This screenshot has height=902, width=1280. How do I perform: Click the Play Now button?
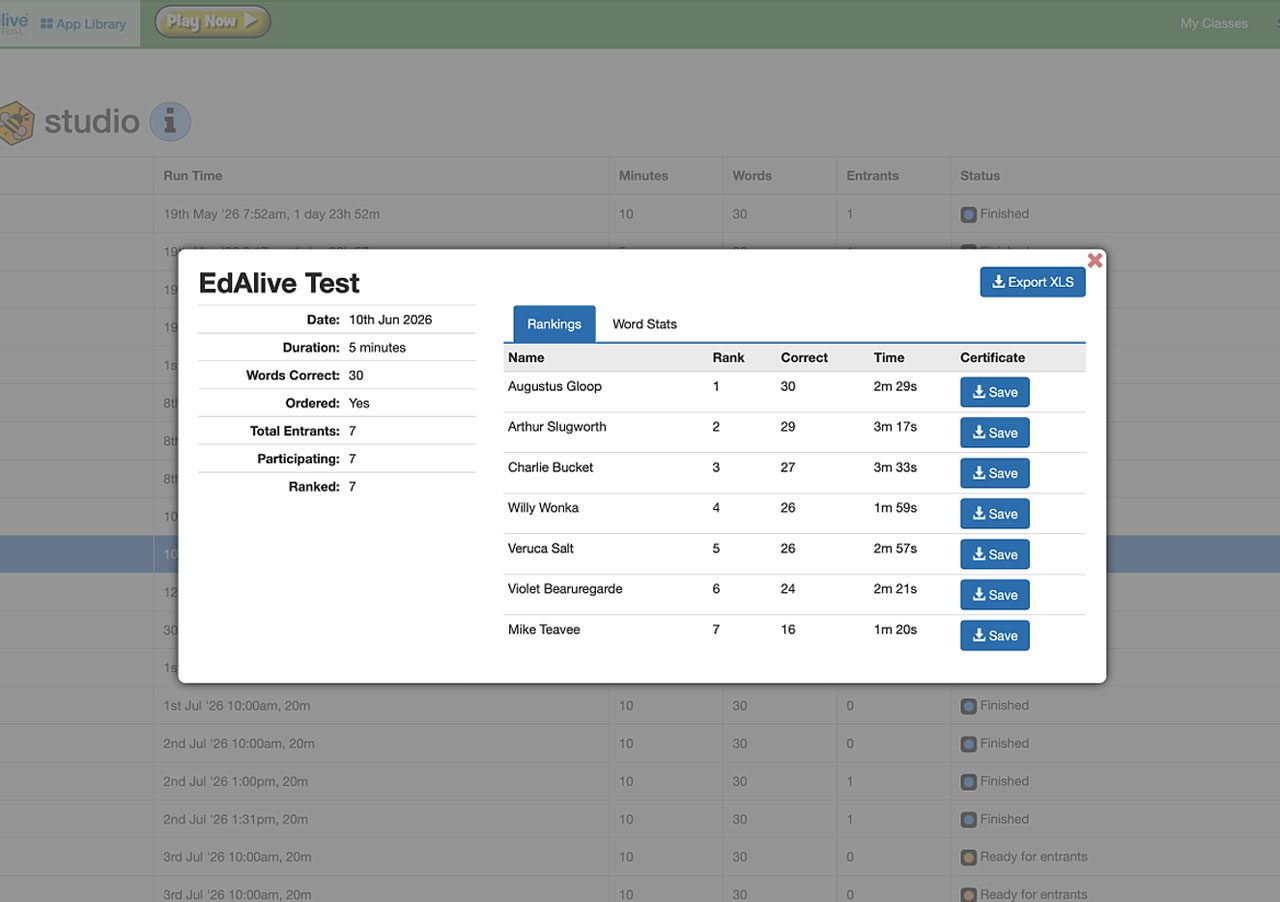[x=212, y=21]
